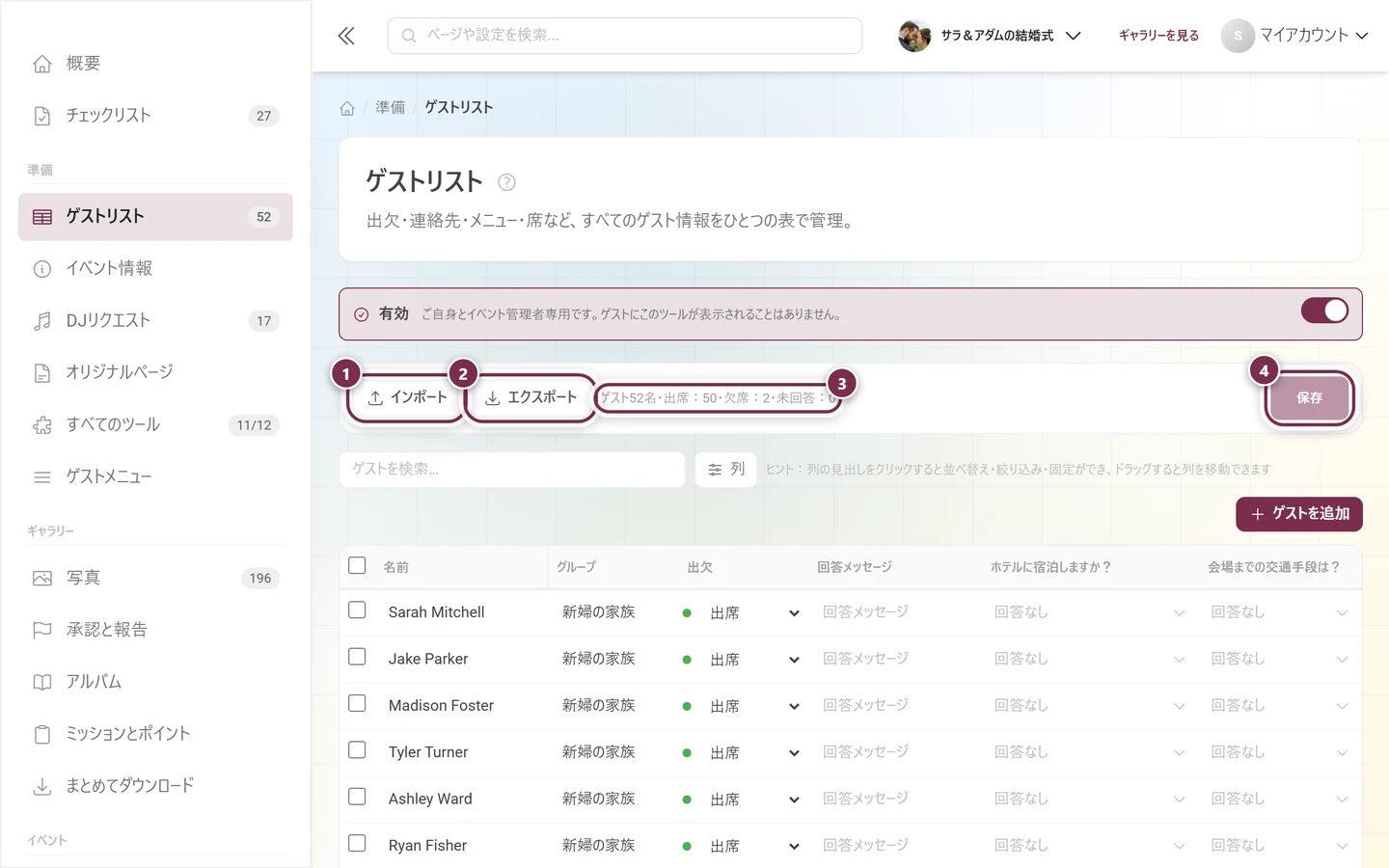Viewport: 1389px width, 868px height.
Task: Click チェックリスト document icon in sidebar
Action: point(42,116)
